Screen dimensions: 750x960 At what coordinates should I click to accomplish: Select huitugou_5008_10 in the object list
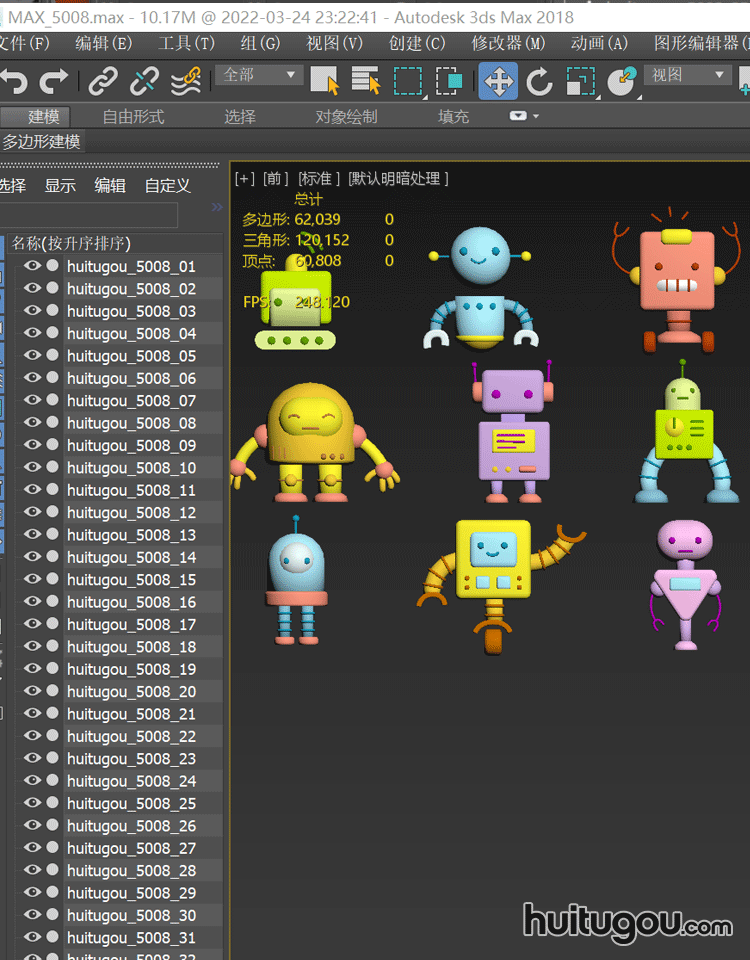pos(132,468)
